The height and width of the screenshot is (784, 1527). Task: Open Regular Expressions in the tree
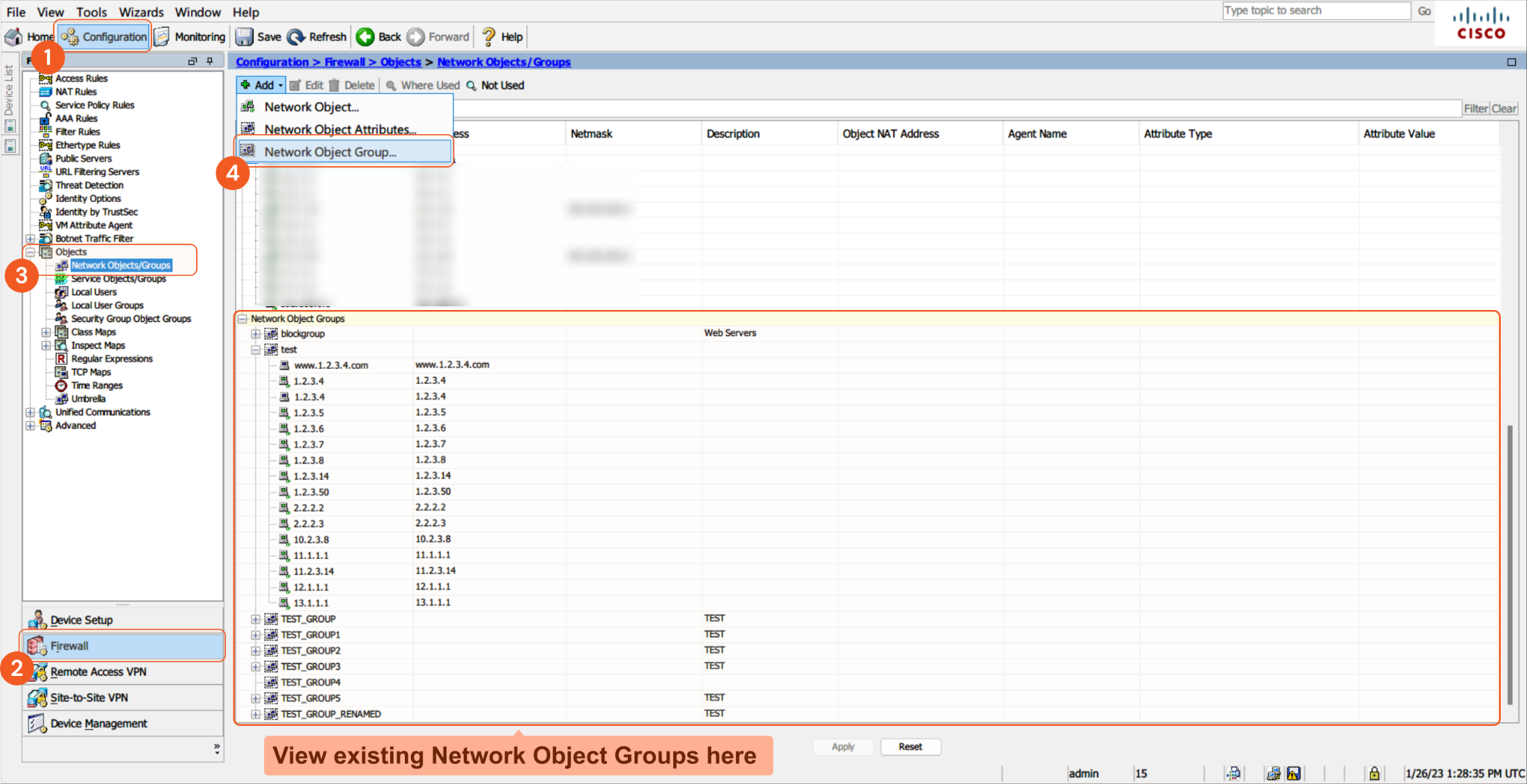coord(111,358)
